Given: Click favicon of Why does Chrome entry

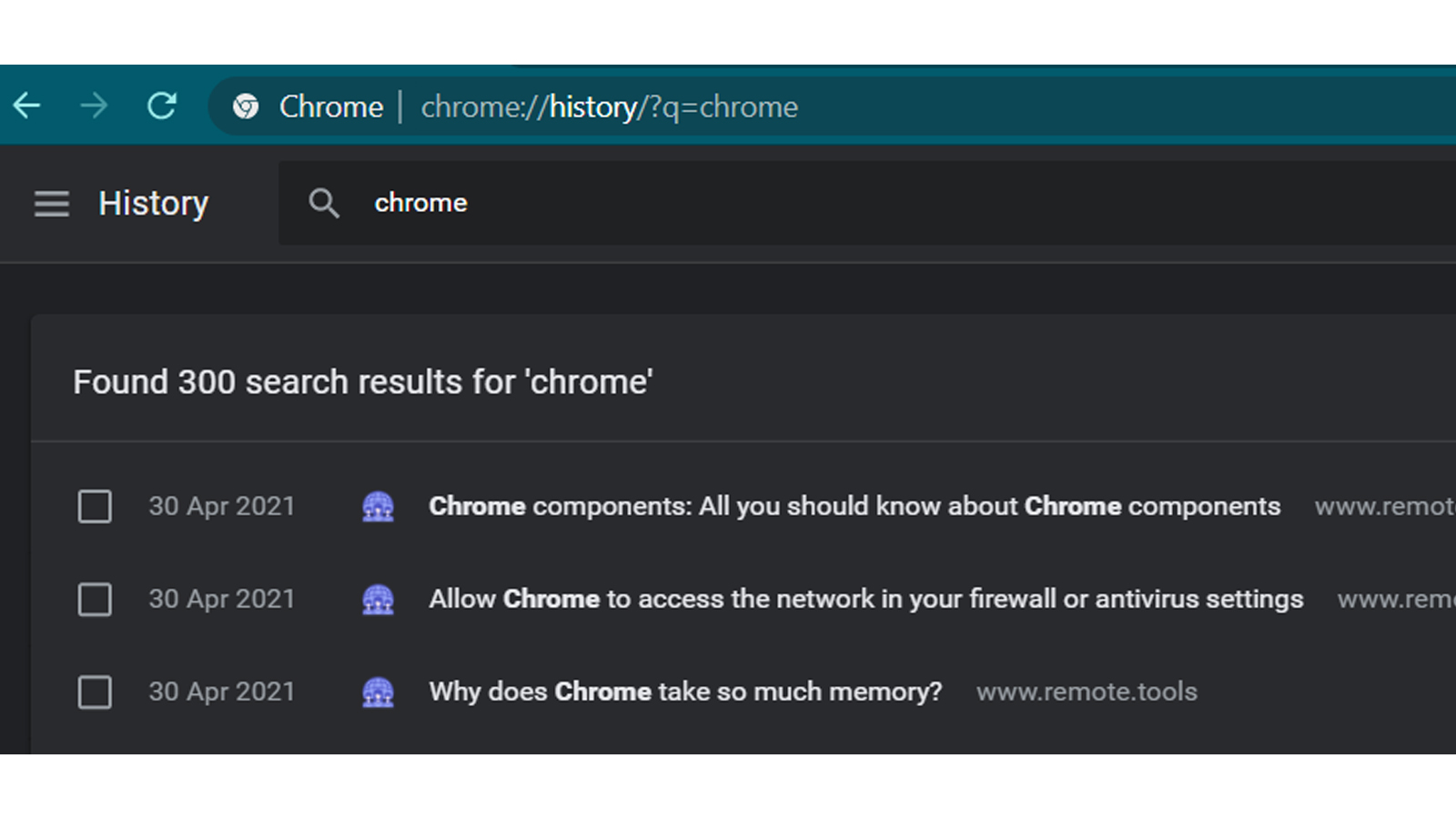Looking at the screenshot, I should point(379,692).
